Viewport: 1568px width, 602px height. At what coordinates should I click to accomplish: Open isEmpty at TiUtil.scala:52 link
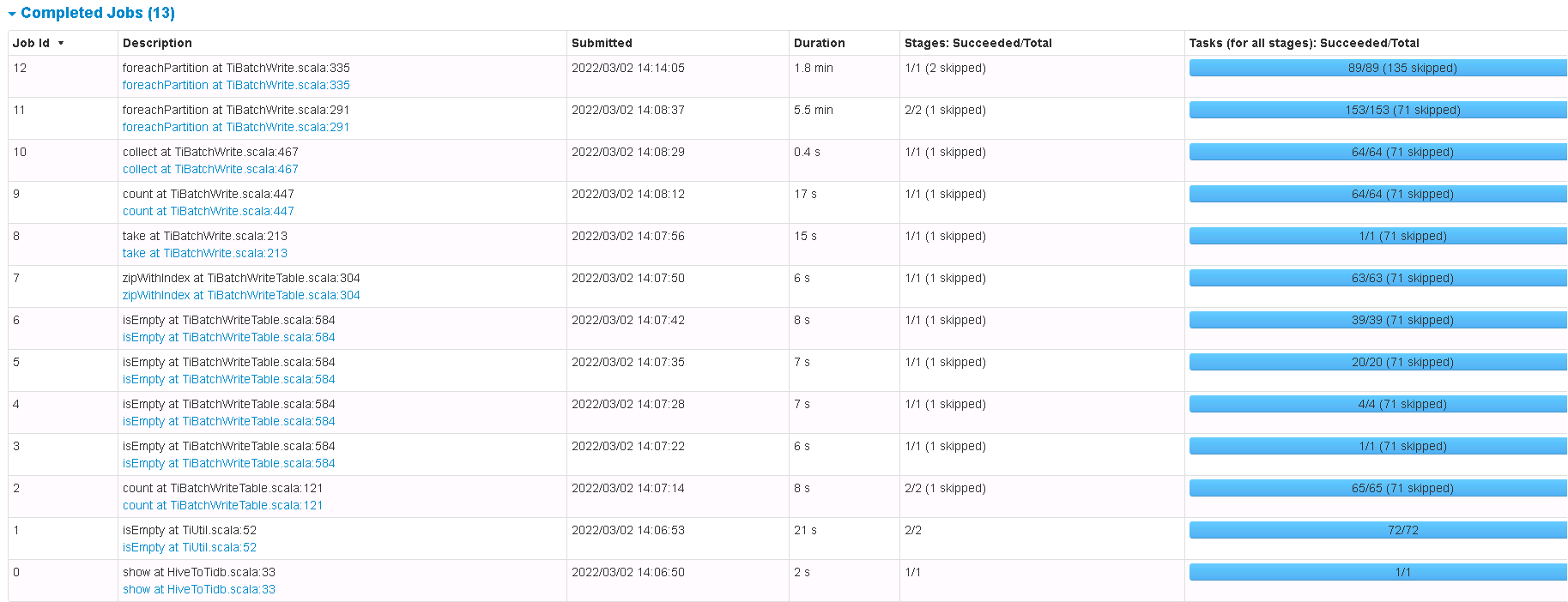190,547
